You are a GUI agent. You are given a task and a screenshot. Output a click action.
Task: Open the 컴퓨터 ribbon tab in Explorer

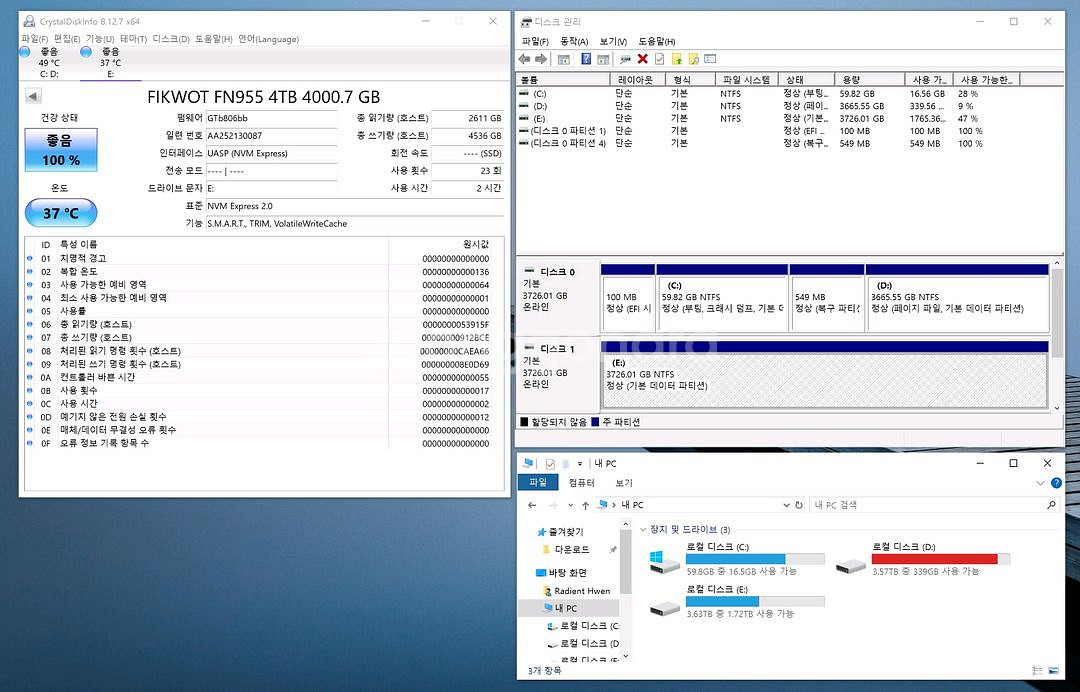click(582, 483)
